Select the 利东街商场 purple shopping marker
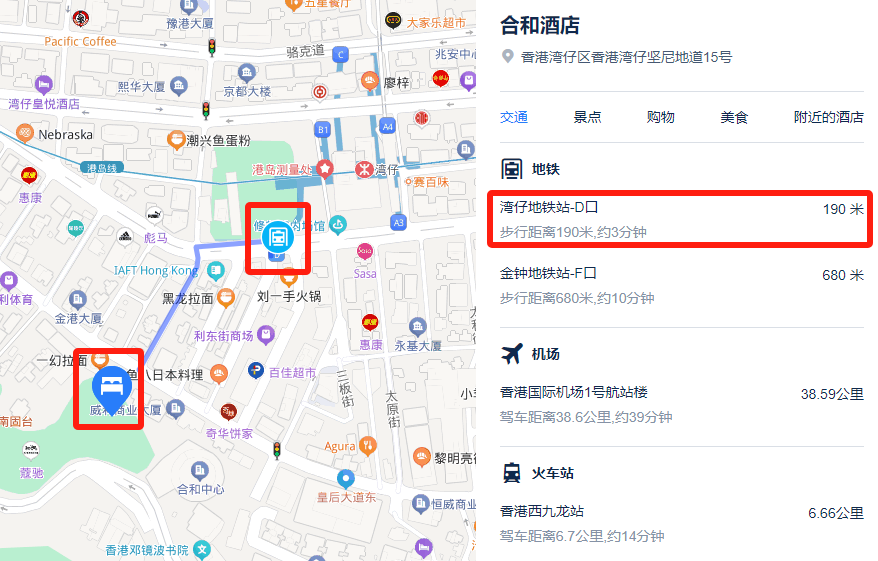The image size is (878, 561). (266, 335)
